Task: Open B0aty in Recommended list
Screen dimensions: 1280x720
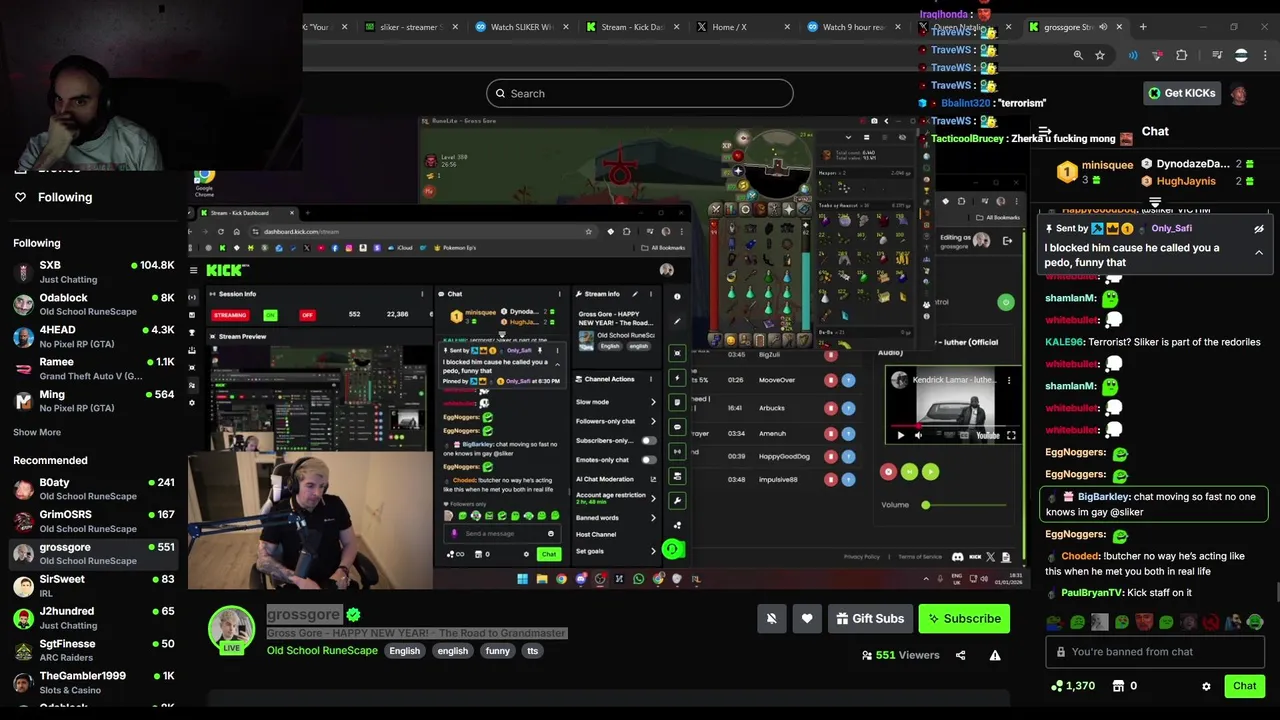Action: [94, 489]
